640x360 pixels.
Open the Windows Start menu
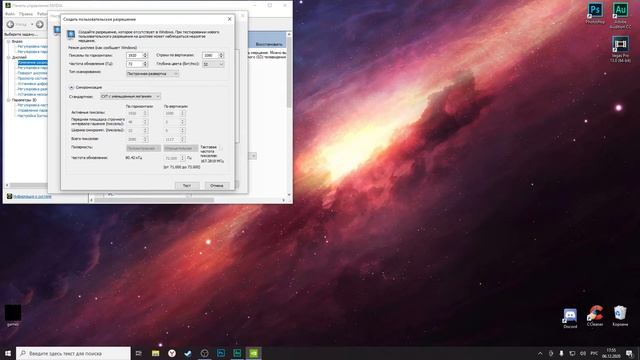(8, 353)
